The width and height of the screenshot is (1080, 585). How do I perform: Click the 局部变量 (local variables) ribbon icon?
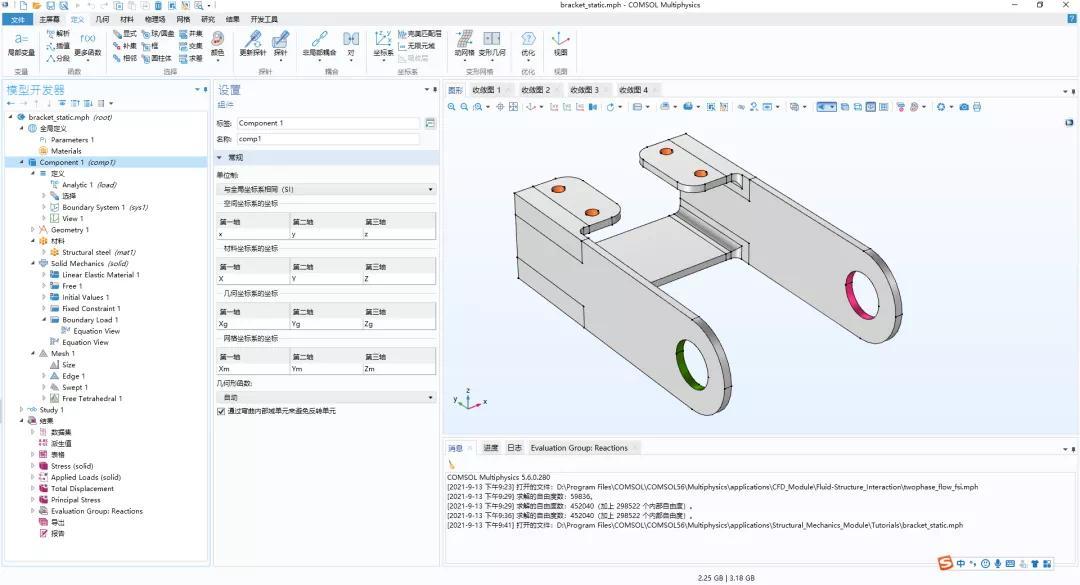point(21,44)
